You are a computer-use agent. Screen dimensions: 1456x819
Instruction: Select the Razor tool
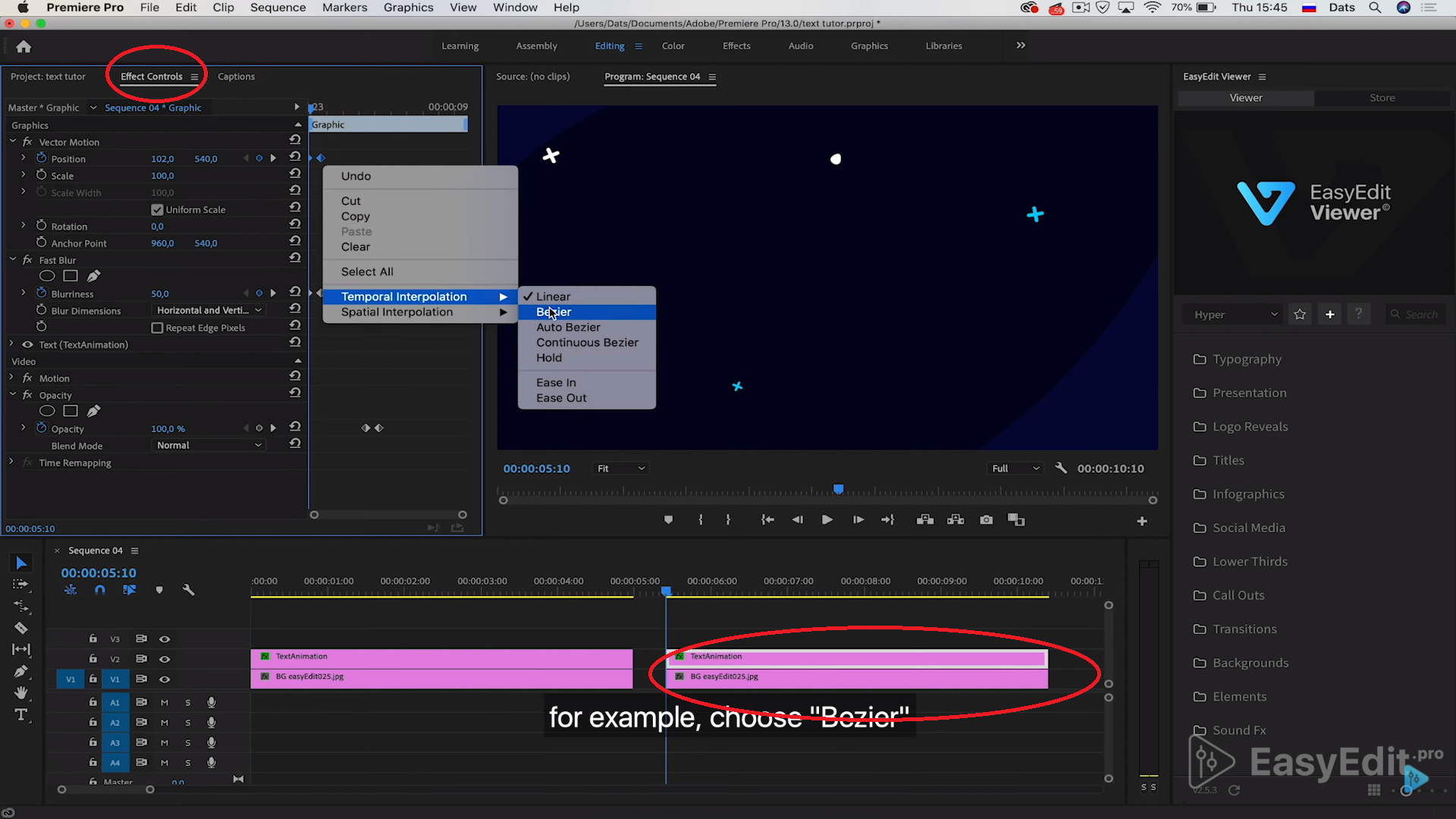pos(21,628)
